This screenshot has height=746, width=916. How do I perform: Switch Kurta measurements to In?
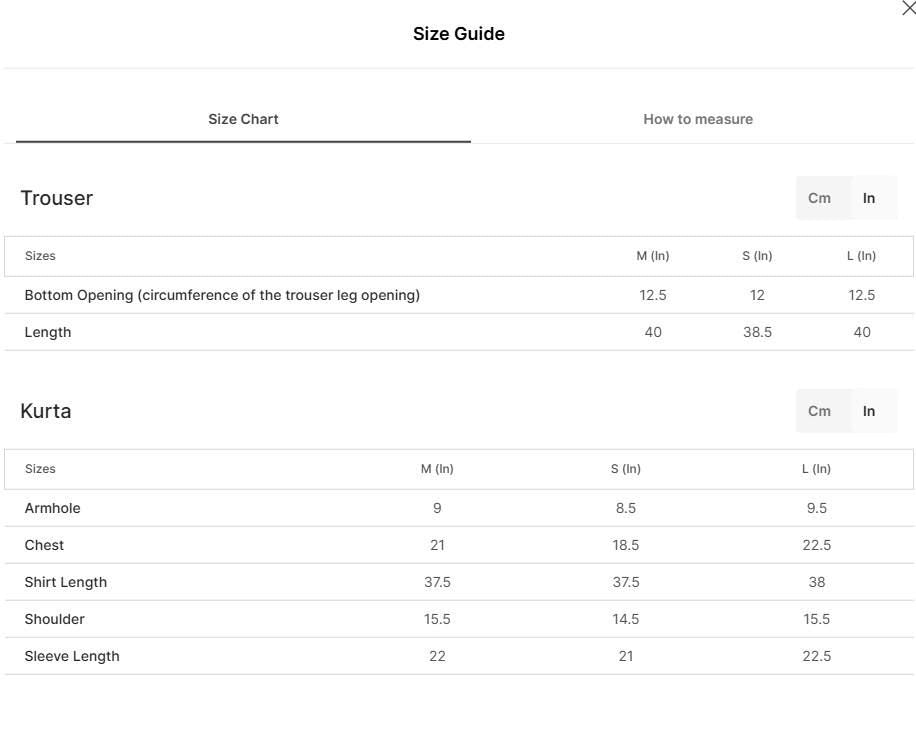pos(869,411)
